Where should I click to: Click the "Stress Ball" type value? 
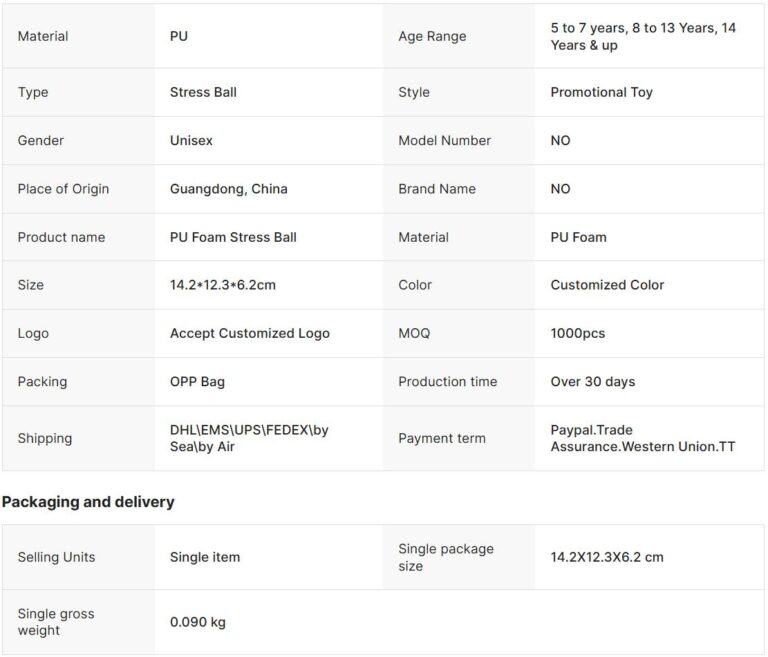(x=203, y=92)
